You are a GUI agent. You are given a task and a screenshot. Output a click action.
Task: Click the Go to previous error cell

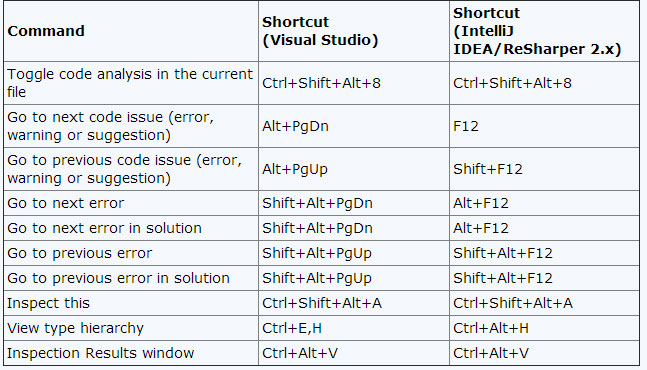coord(131,253)
